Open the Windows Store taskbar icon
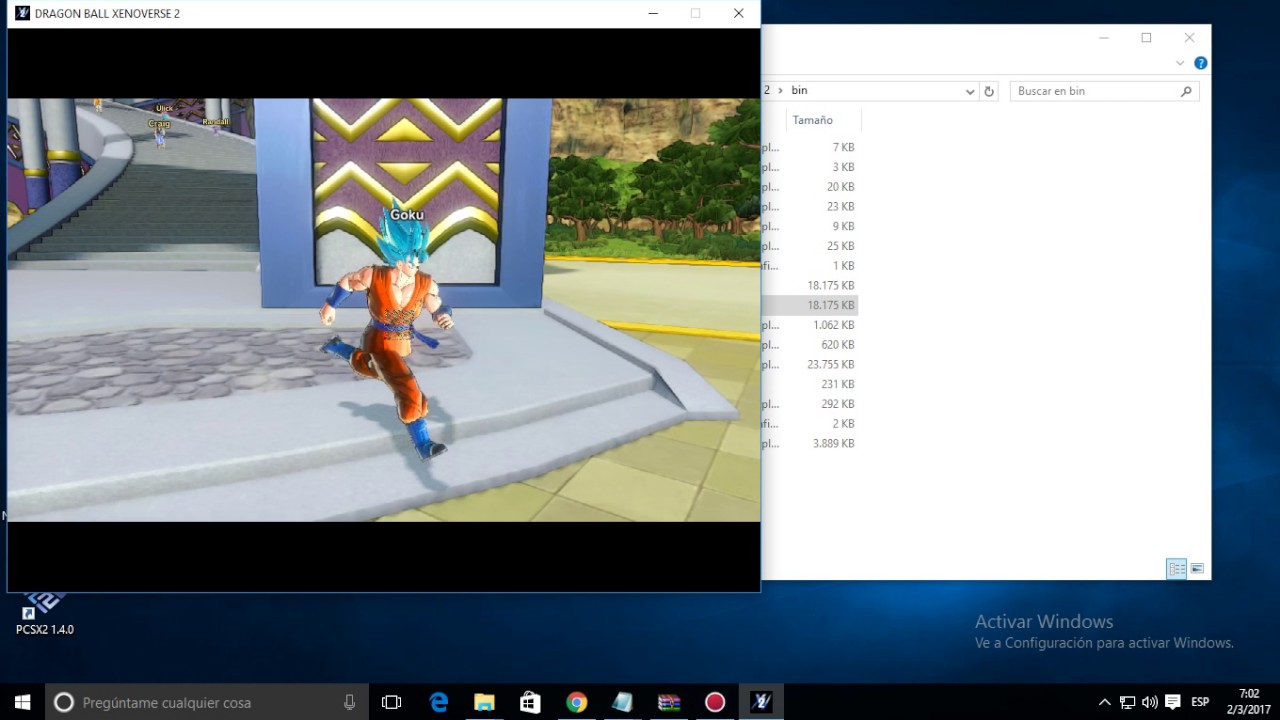Viewport: 1280px width, 720px height. pos(530,702)
